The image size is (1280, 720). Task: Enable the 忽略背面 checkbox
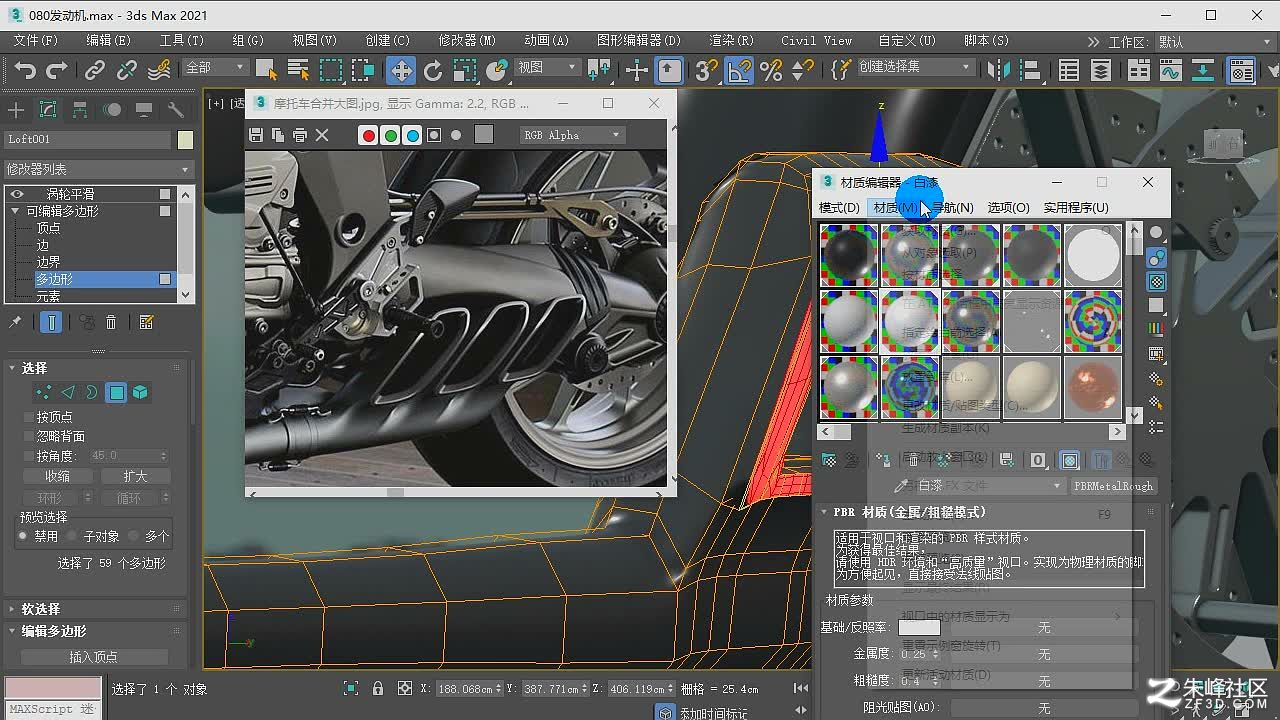pos(28,436)
